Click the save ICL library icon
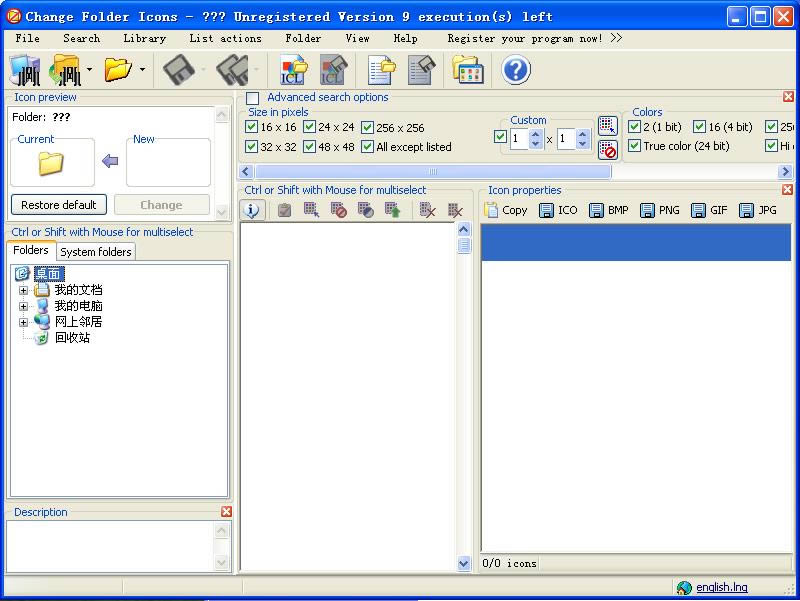 pos(333,70)
